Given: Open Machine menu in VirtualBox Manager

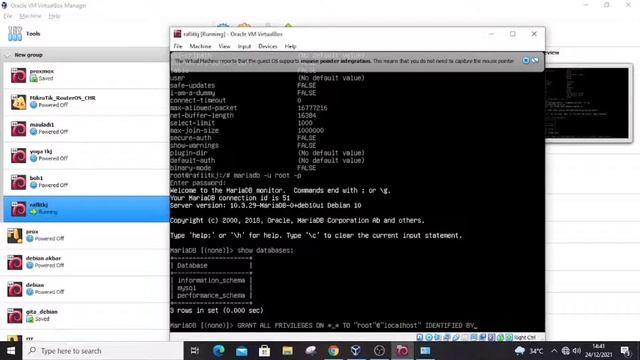Looking at the screenshot, I should (x=30, y=16).
